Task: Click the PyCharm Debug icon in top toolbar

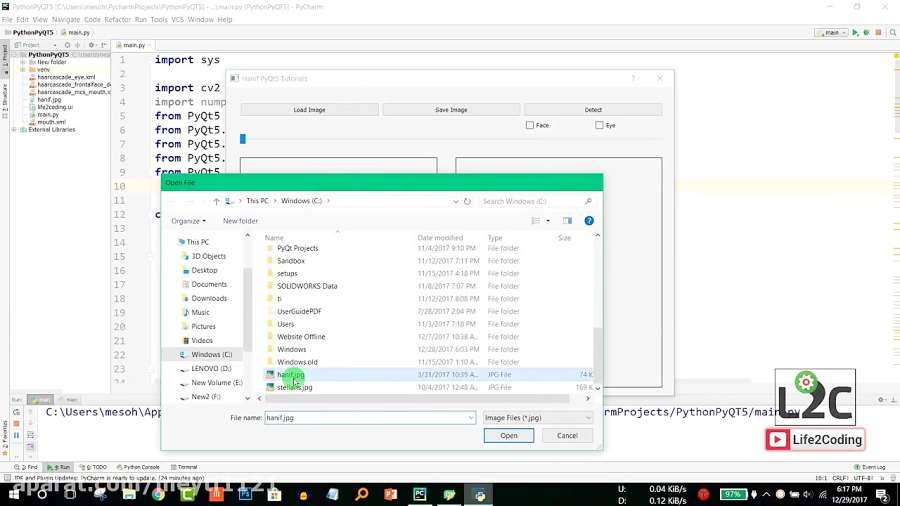Action: click(x=866, y=33)
